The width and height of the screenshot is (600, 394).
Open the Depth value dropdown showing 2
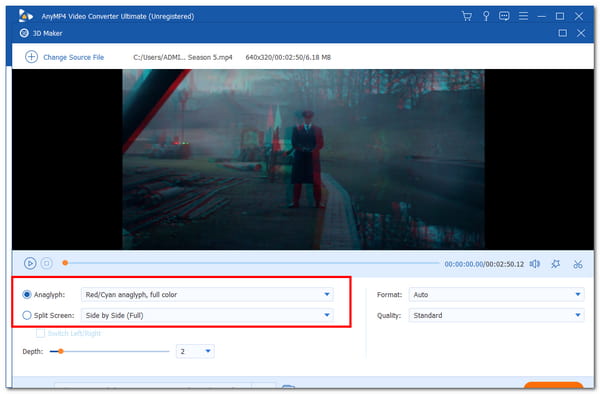pyautogui.click(x=195, y=351)
